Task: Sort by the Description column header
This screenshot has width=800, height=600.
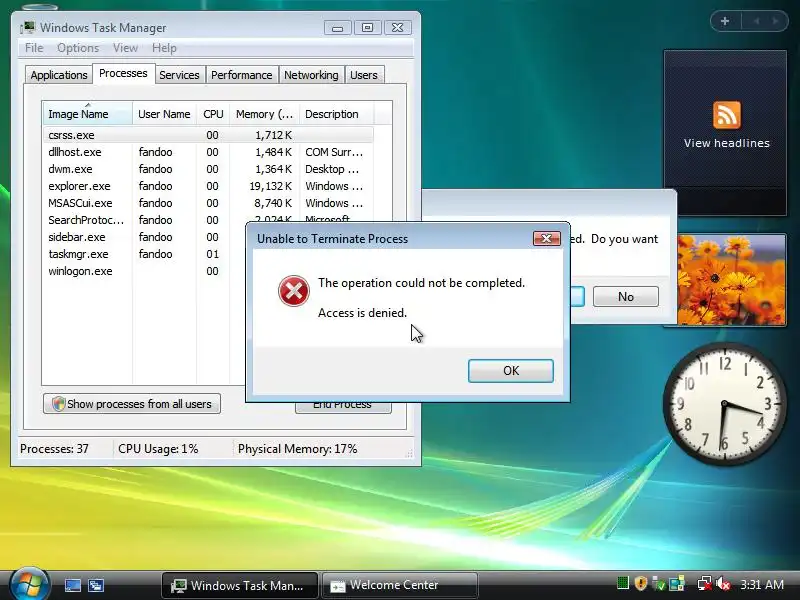Action: tap(336, 114)
